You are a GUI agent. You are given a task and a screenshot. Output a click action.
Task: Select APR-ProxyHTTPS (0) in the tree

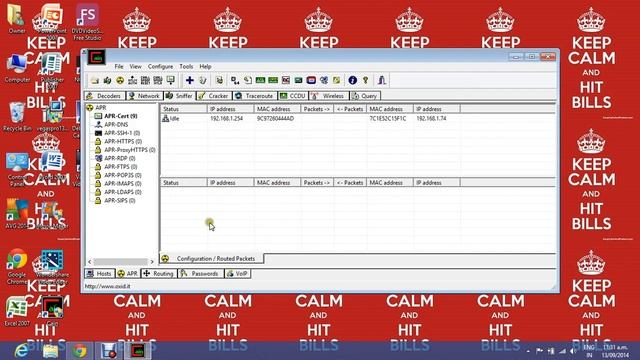[x=125, y=150]
